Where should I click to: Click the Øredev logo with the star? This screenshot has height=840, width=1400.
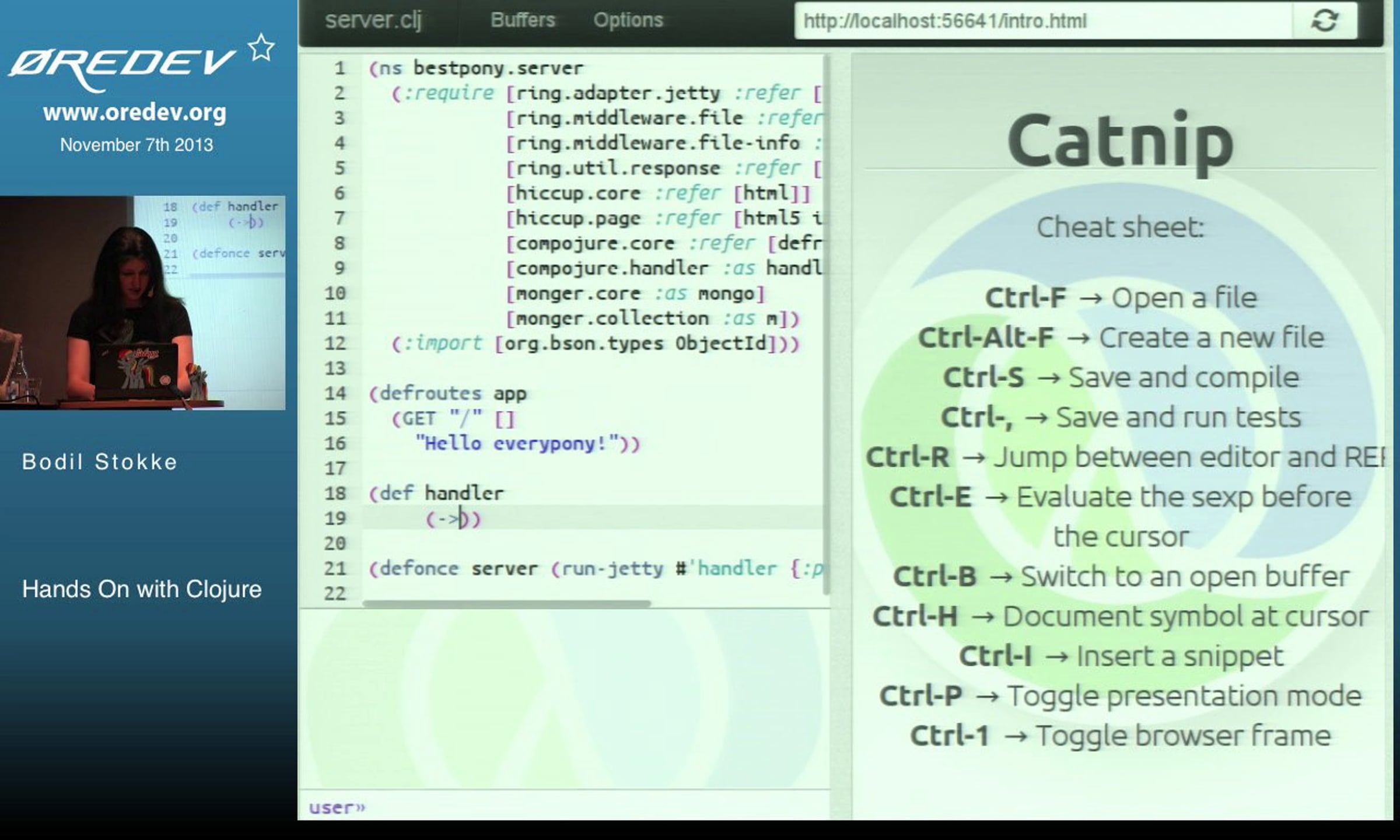pyautogui.click(x=141, y=63)
